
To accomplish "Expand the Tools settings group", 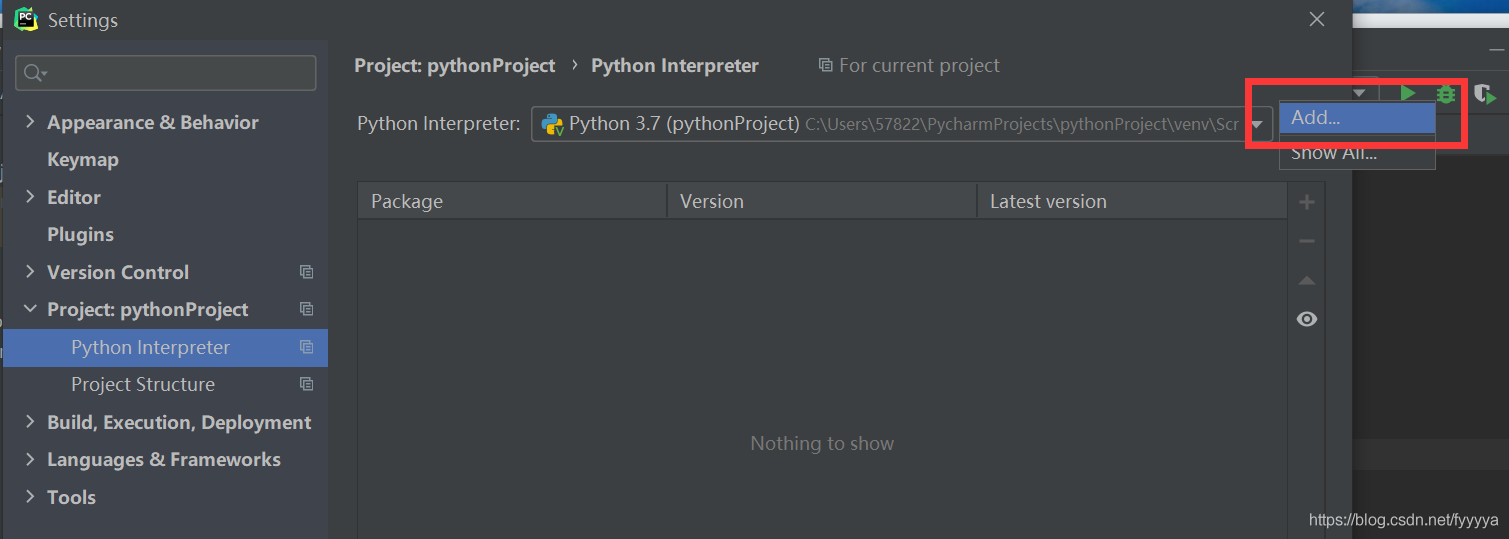I will (29, 497).
